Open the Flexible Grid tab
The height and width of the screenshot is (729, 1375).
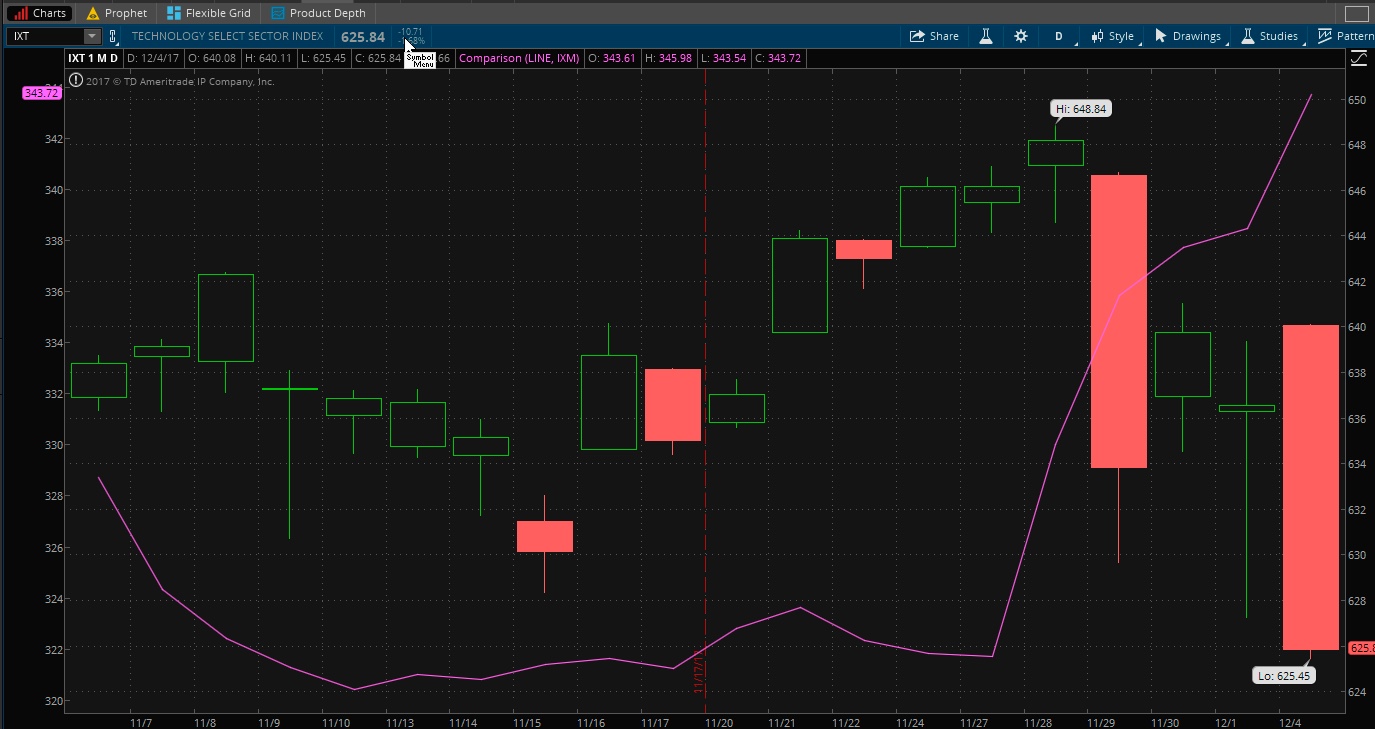[x=209, y=13]
